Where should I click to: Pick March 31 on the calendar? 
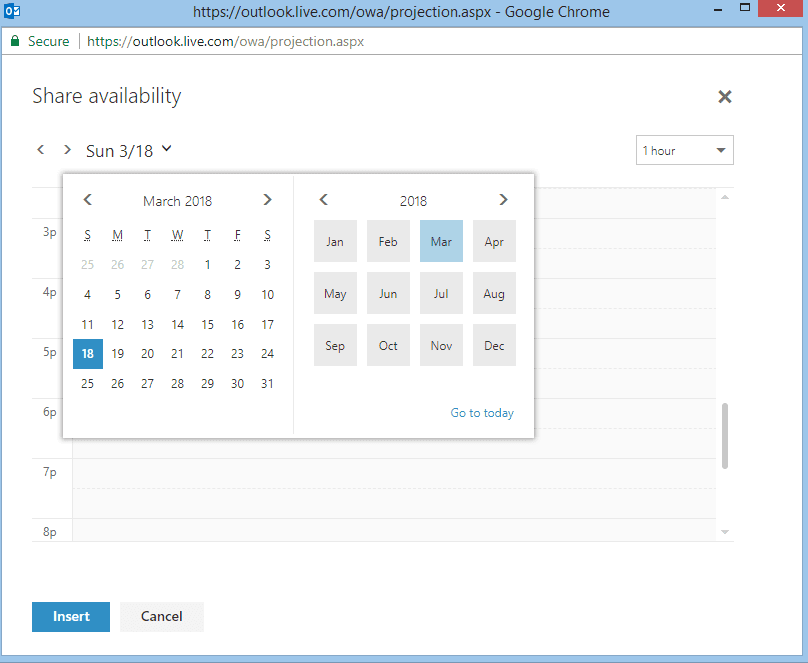pyautogui.click(x=267, y=384)
